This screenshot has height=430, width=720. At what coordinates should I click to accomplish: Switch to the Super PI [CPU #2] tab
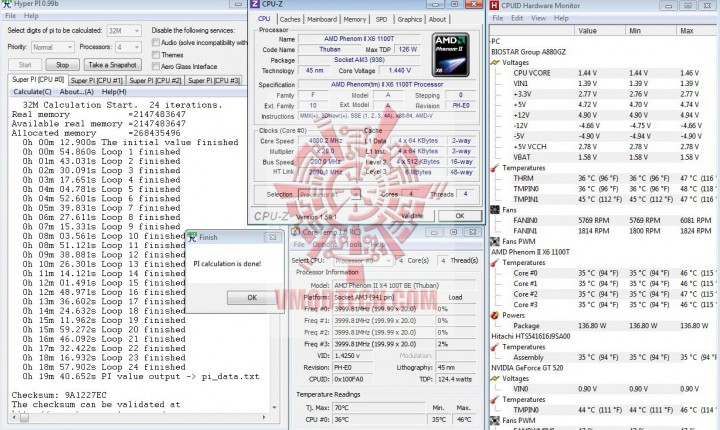[x=155, y=80]
